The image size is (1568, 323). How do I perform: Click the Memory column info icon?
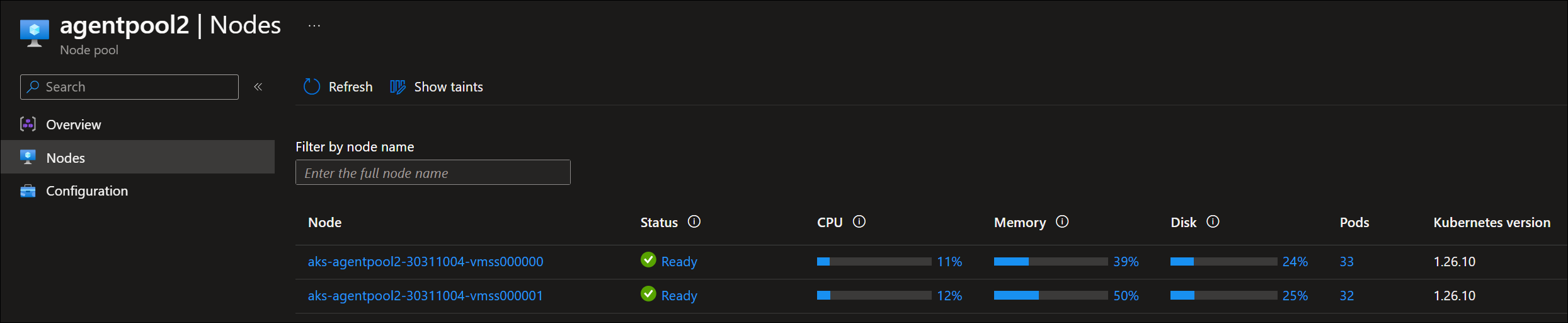[x=1062, y=222]
